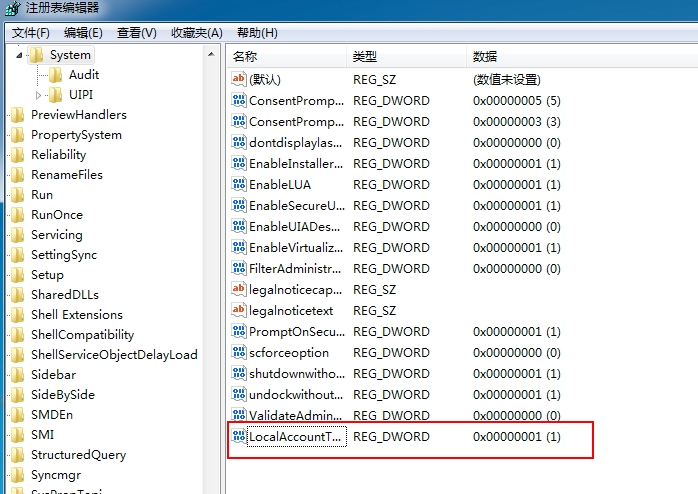Click the Sidebar folder icon
Image resolution: width=698 pixels, height=494 pixels.
click(x=17, y=375)
